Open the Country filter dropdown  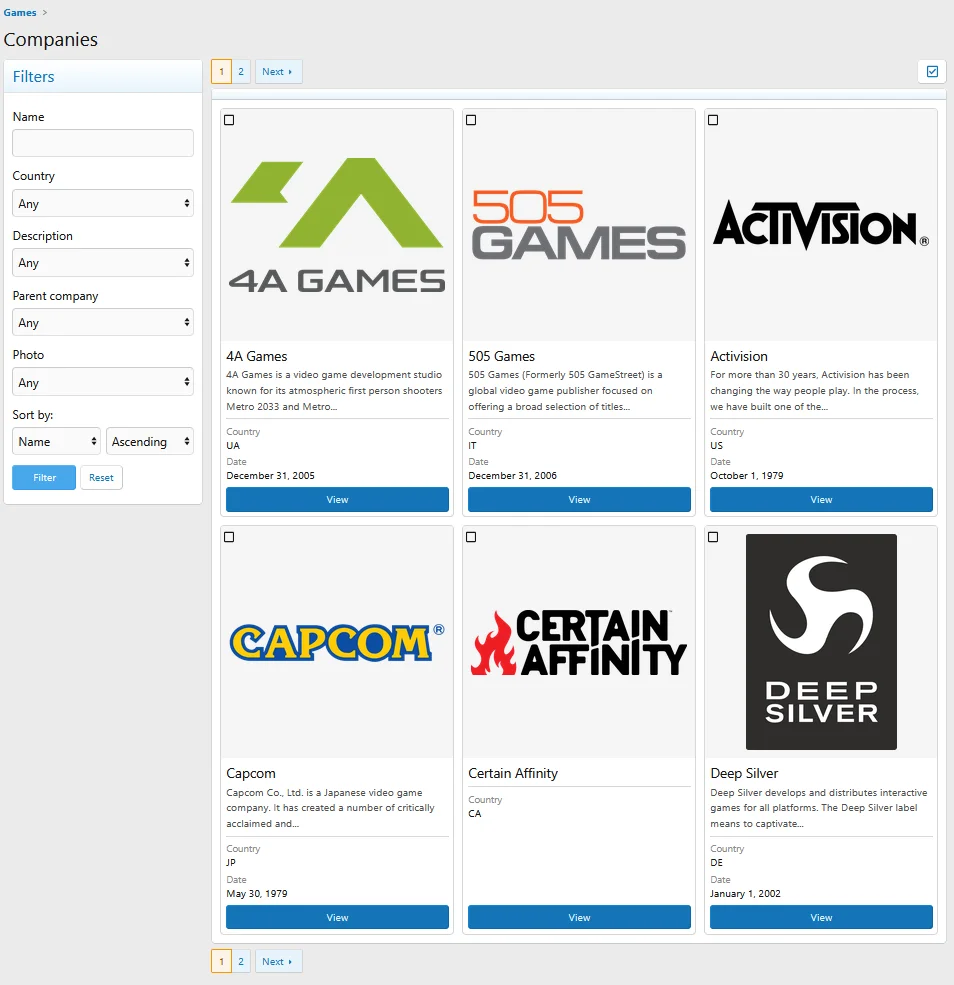point(103,204)
